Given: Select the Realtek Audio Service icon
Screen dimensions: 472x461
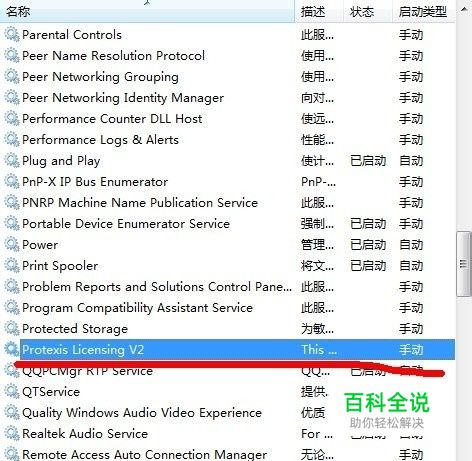Looking at the screenshot, I should (x=12, y=433).
